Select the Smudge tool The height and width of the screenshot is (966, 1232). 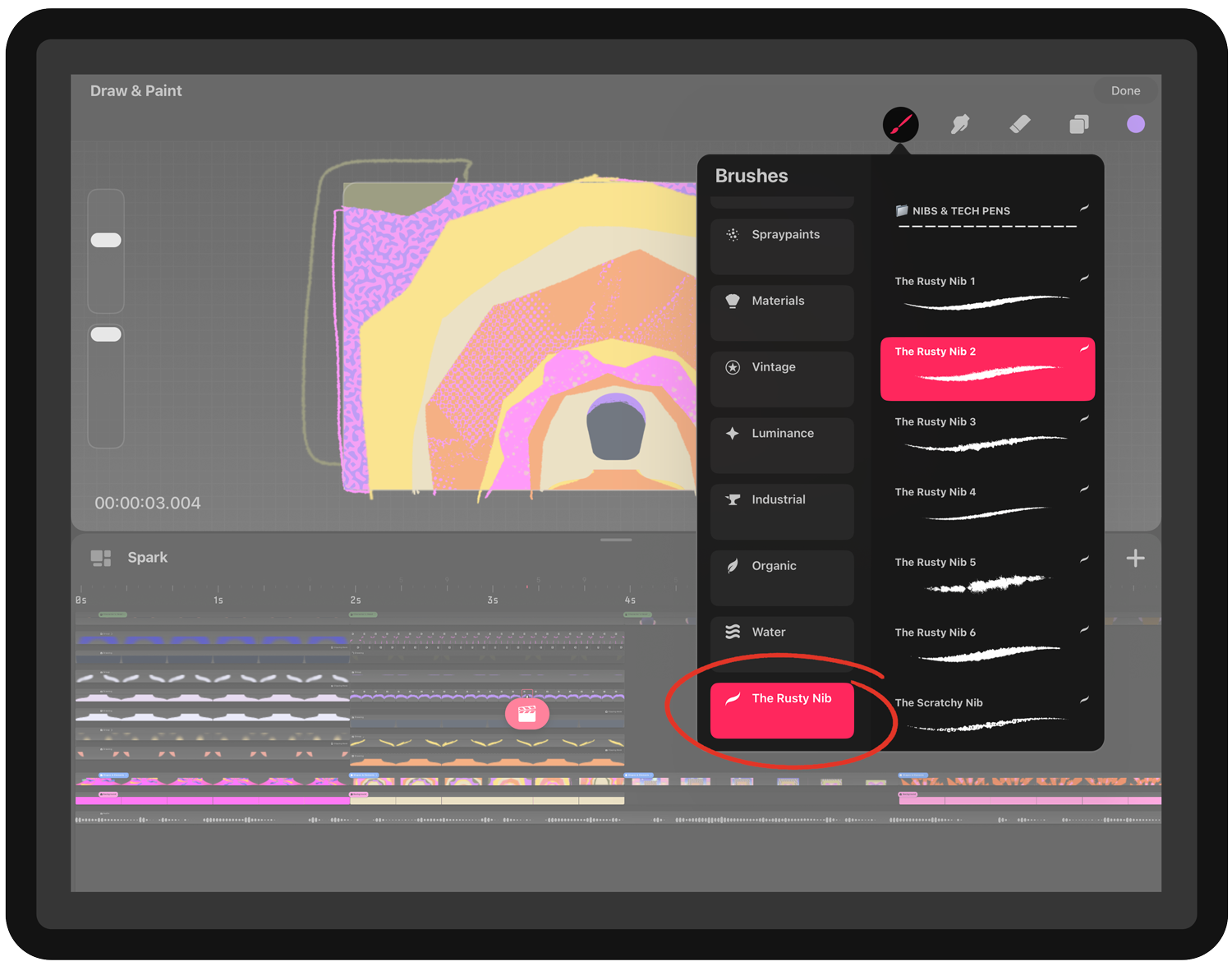[960, 124]
